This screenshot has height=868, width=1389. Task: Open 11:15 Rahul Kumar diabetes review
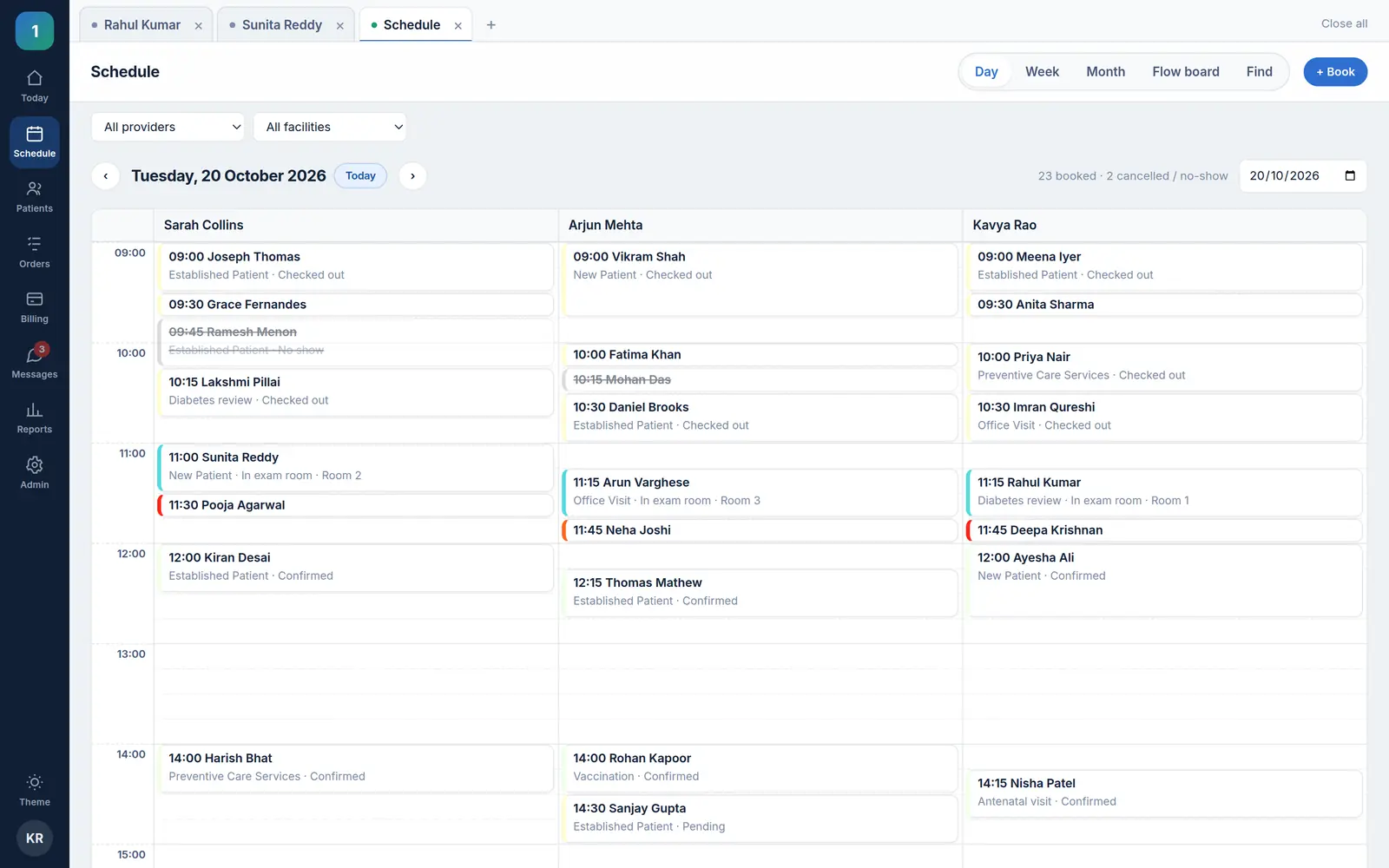pos(1164,492)
